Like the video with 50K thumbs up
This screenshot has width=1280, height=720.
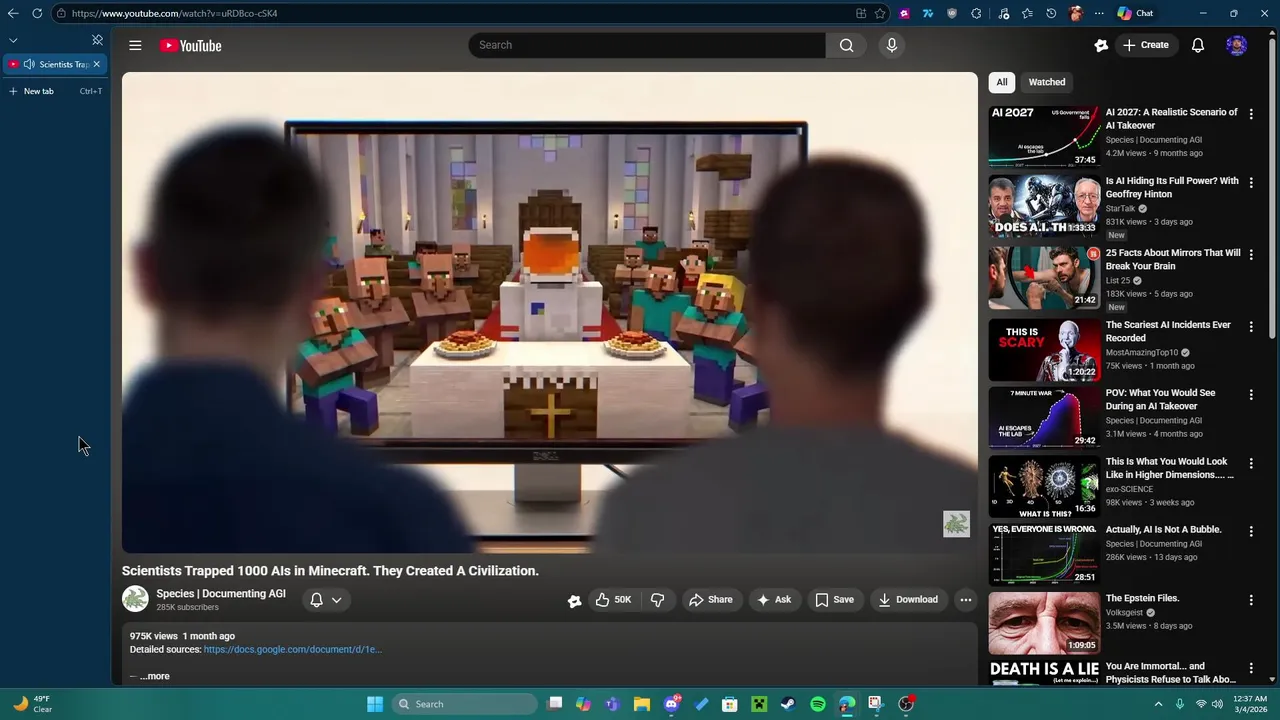(x=613, y=600)
